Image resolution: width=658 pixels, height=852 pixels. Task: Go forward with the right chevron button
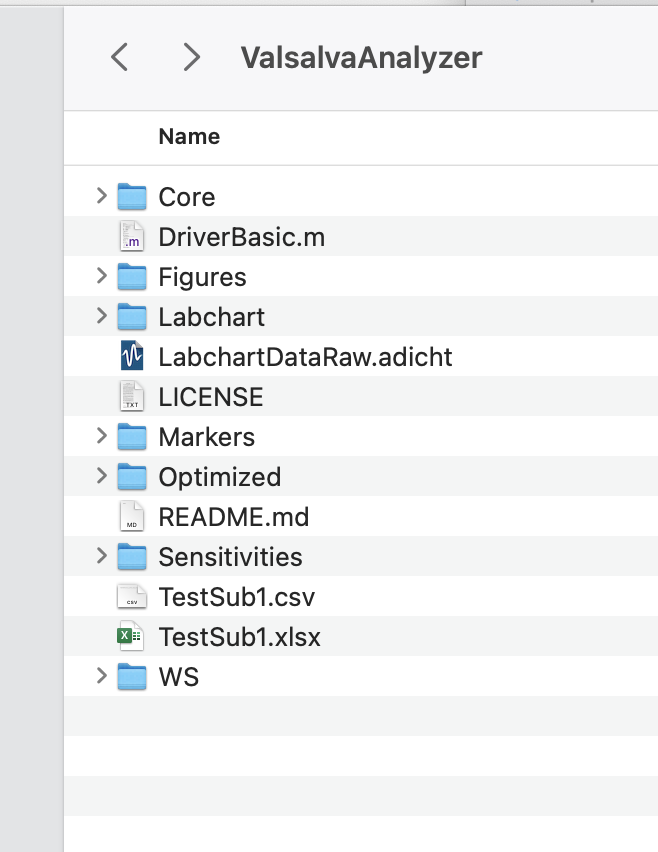point(191,57)
